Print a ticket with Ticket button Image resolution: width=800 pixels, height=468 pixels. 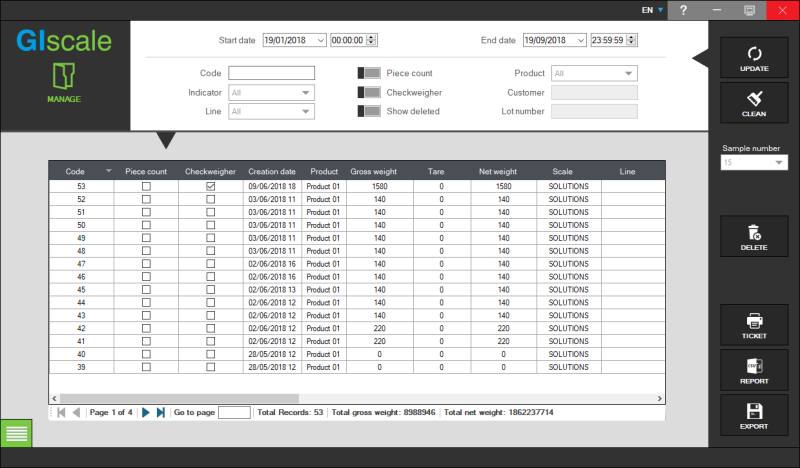coord(754,325)
